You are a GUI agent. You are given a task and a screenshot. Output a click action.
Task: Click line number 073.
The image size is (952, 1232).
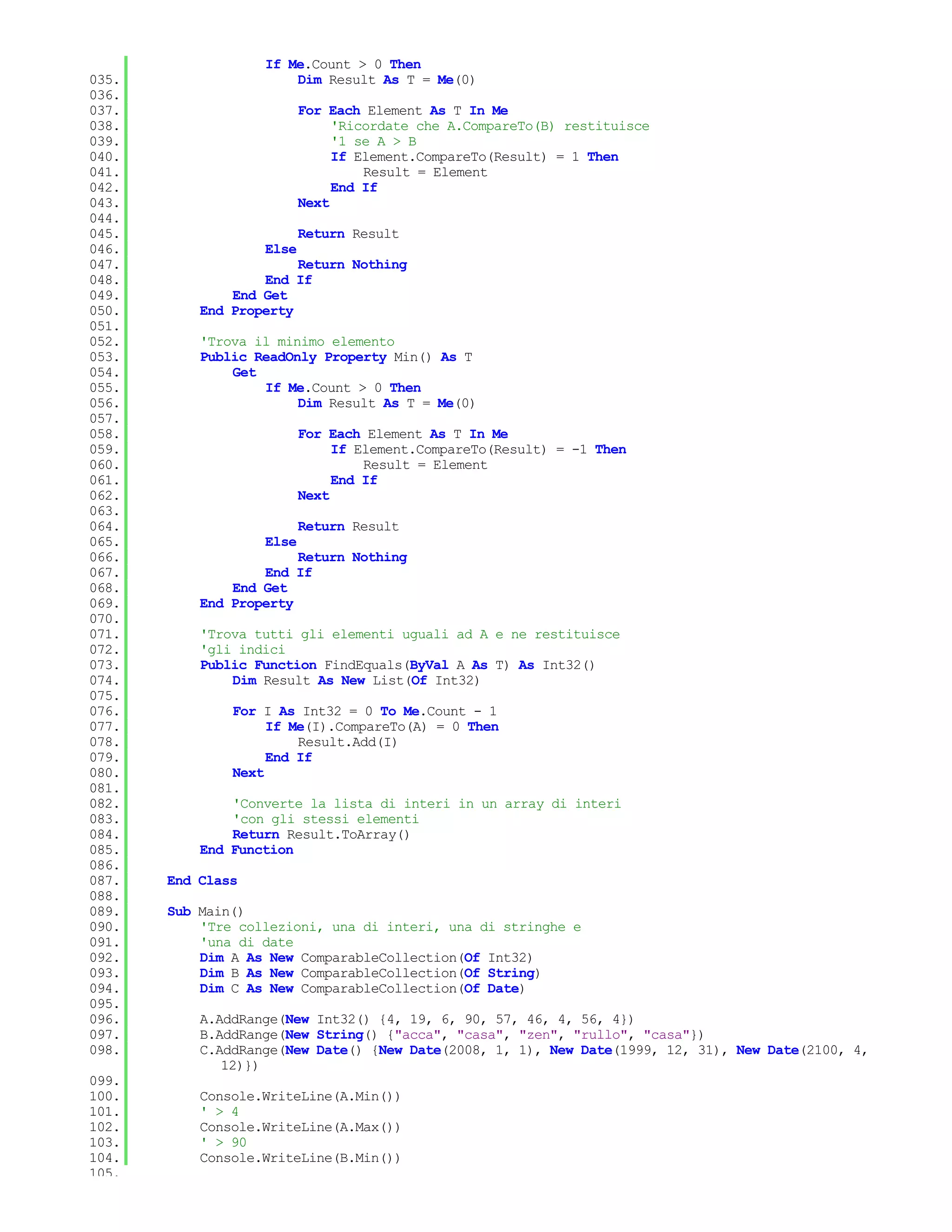coord(104,666)
